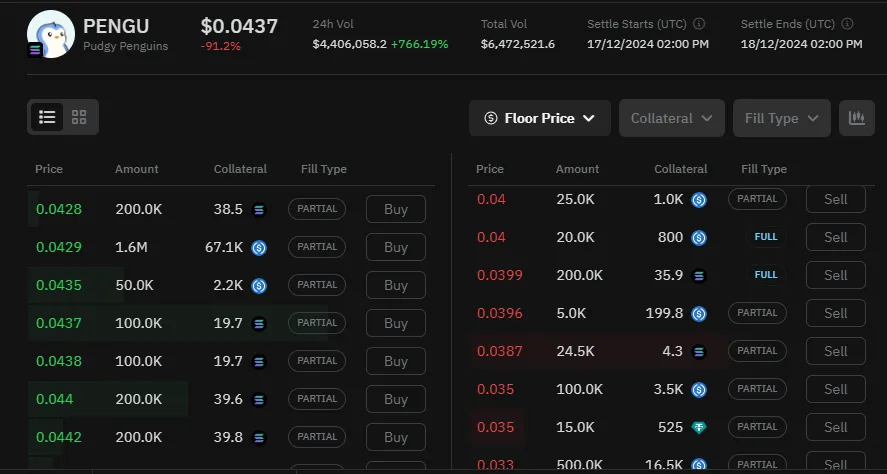Click the 0.0387 price in sell table
Viewport: 887px width, 474px height.
500,351
